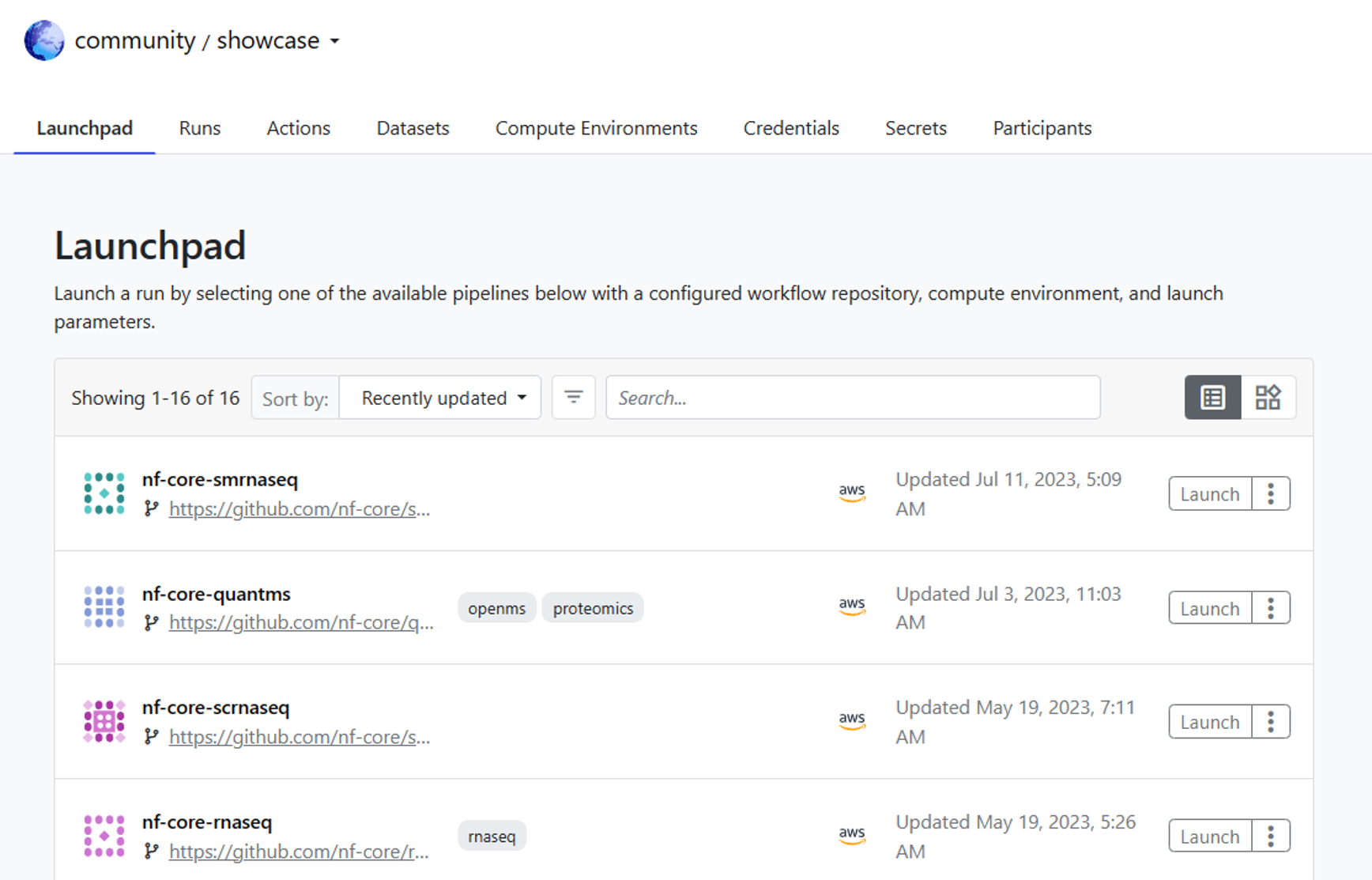
Task: Click the nf-core-smrnaseq pipeline icon
Action: (x=104, y=493)
